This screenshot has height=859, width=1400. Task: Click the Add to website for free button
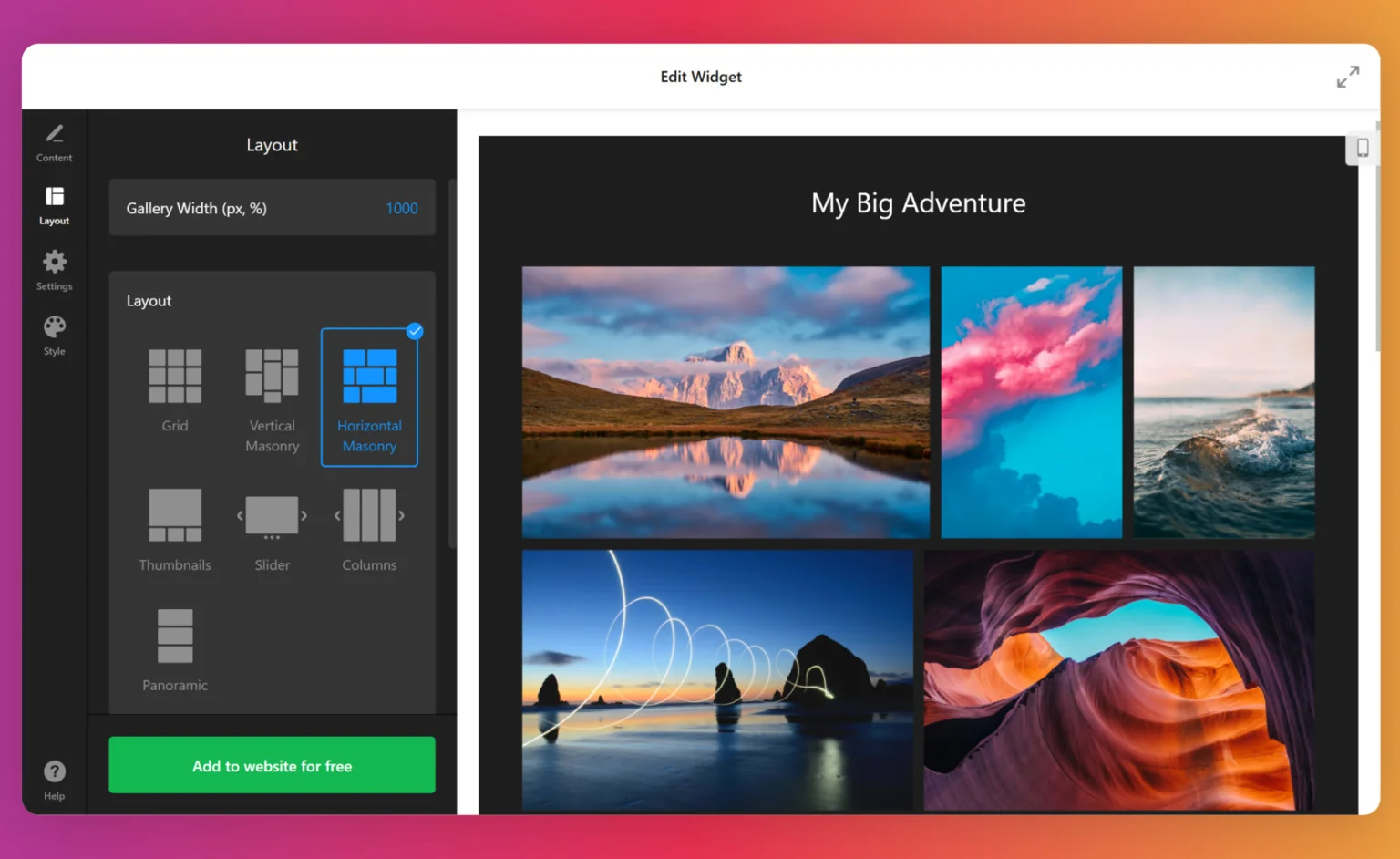[x=272, y=765]
